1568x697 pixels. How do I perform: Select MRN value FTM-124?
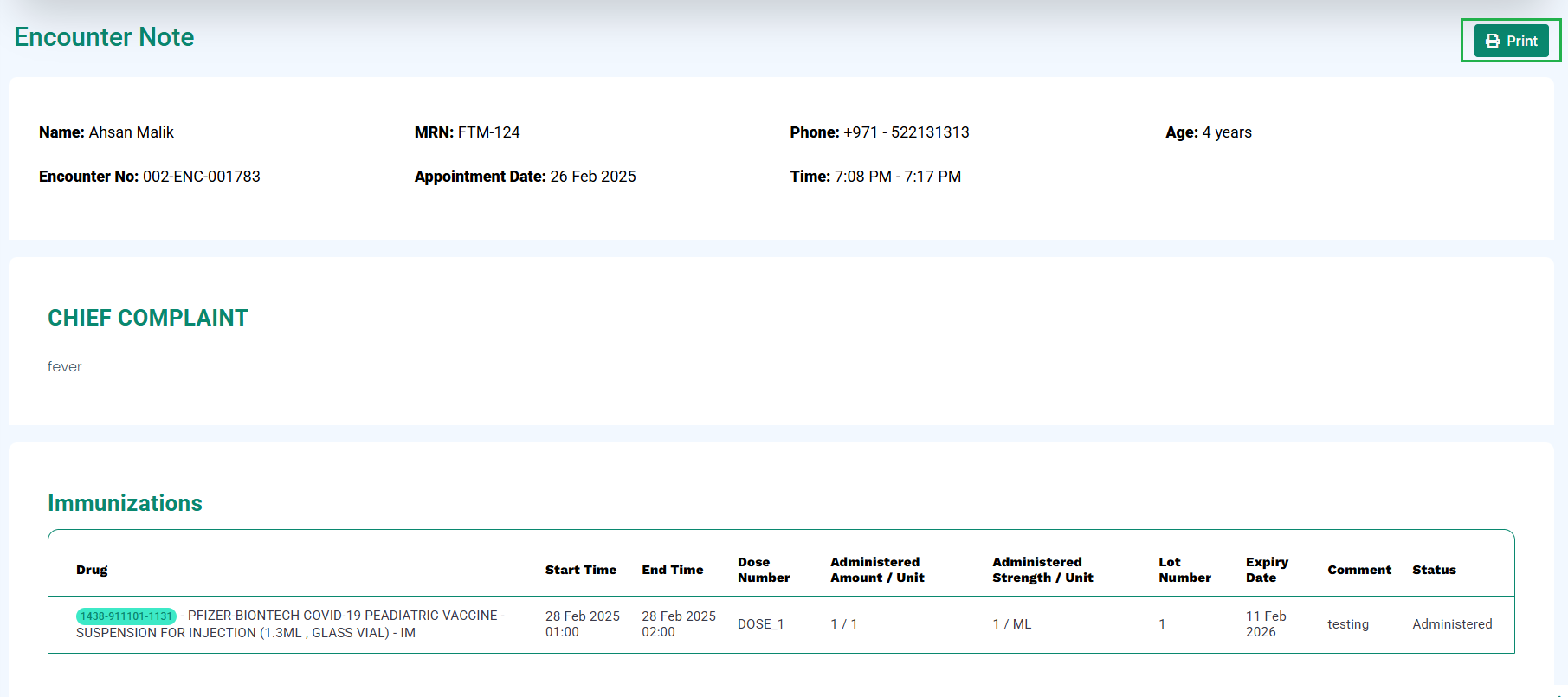(x=488, y=132)
